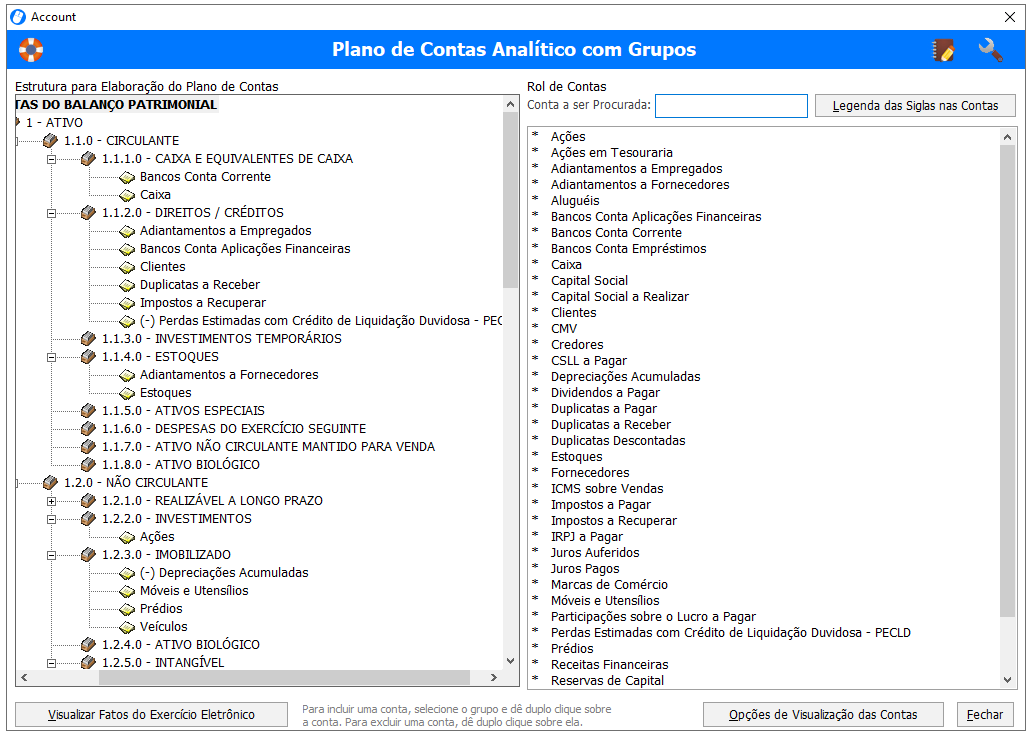Click tree vertical scrollbar down arrow
This screenshot has width=1036, height=743.
[x=510, y=660]
